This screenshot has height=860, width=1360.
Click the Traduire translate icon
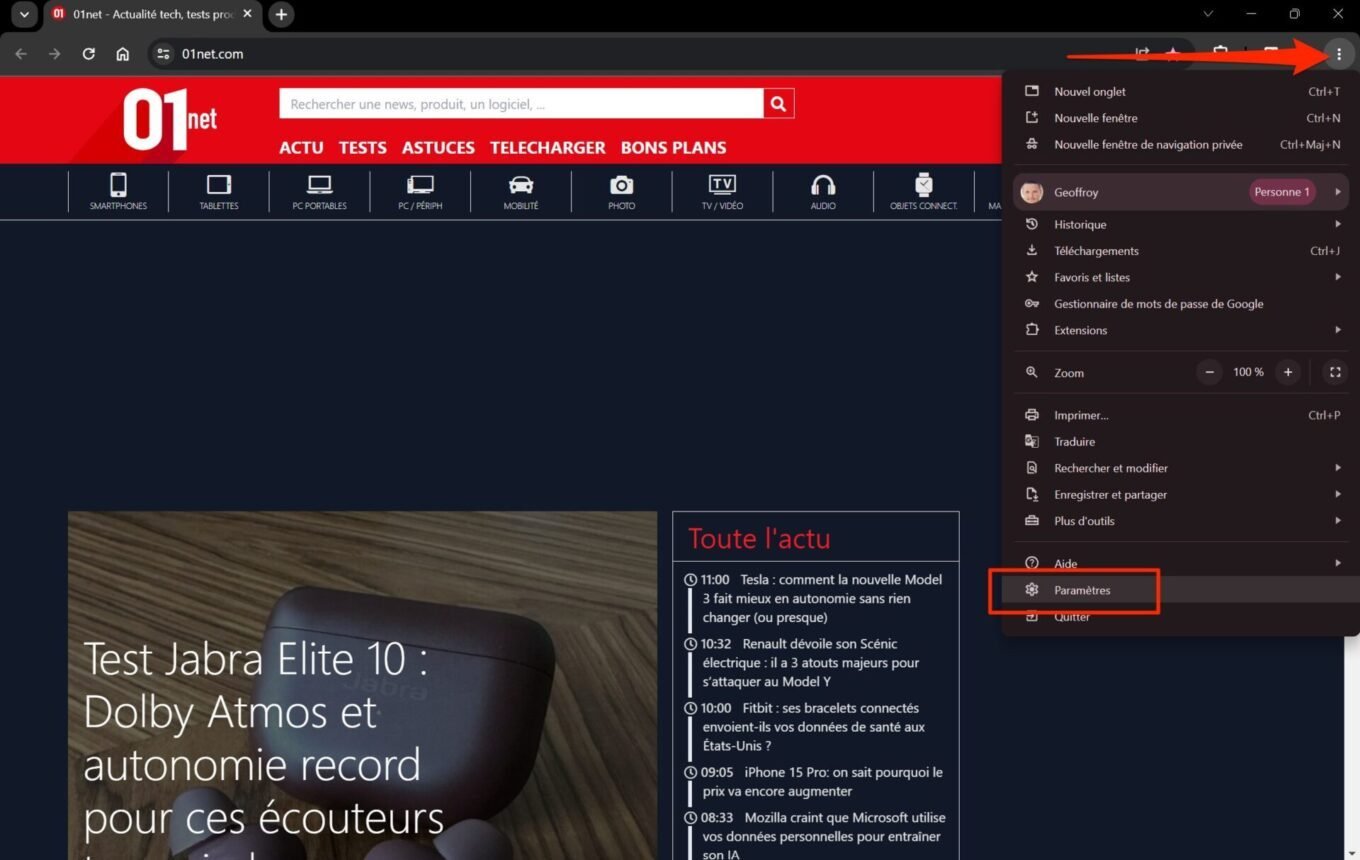(x=1032, y=441)
